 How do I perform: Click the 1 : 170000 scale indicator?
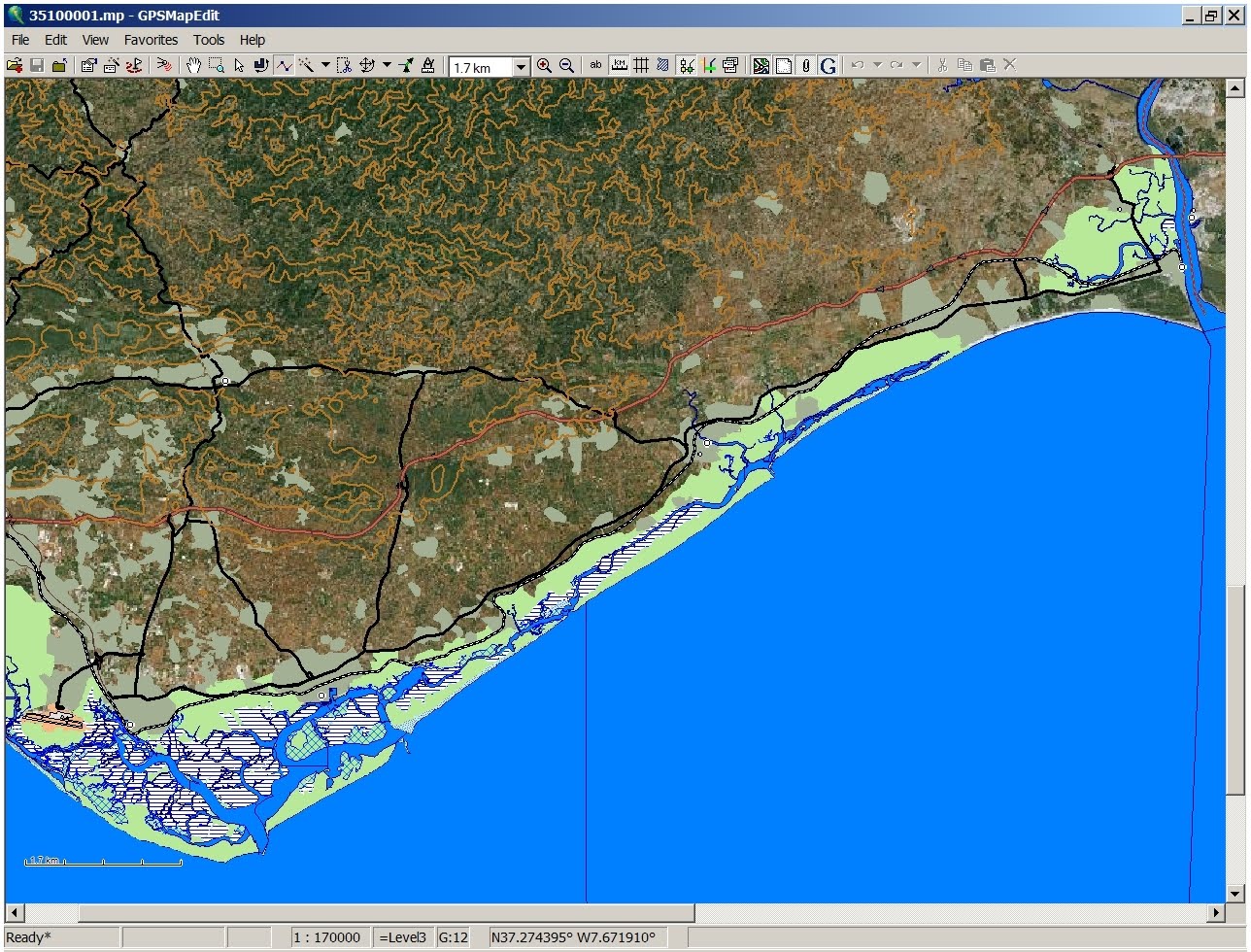[327, 936]
